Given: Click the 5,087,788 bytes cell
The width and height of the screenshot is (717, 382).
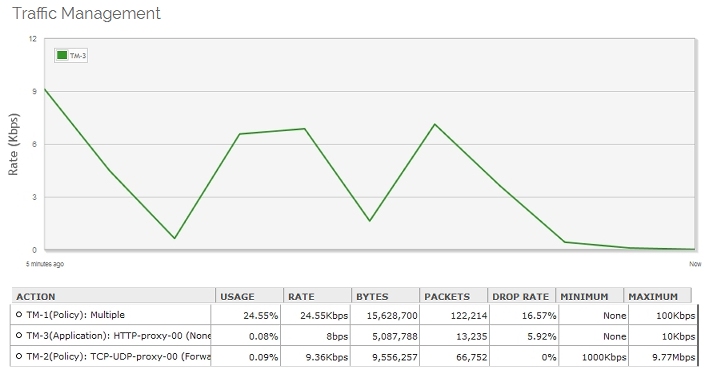Looking at the screenshot, I should (385, 336).
